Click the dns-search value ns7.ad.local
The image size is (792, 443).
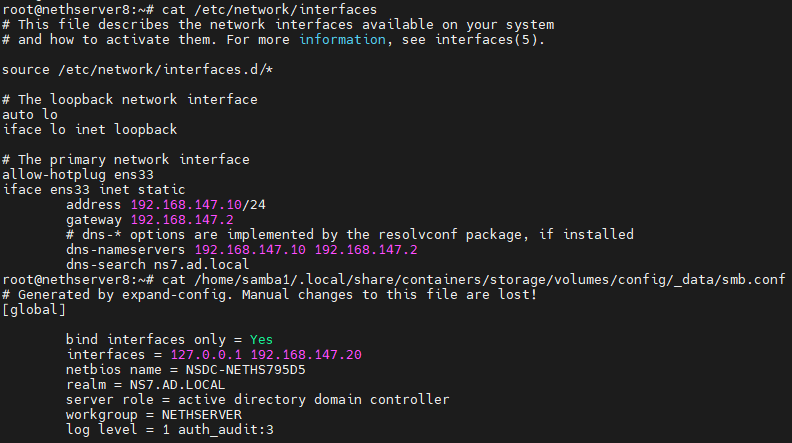pyautogui.click(x=201, y=265)
